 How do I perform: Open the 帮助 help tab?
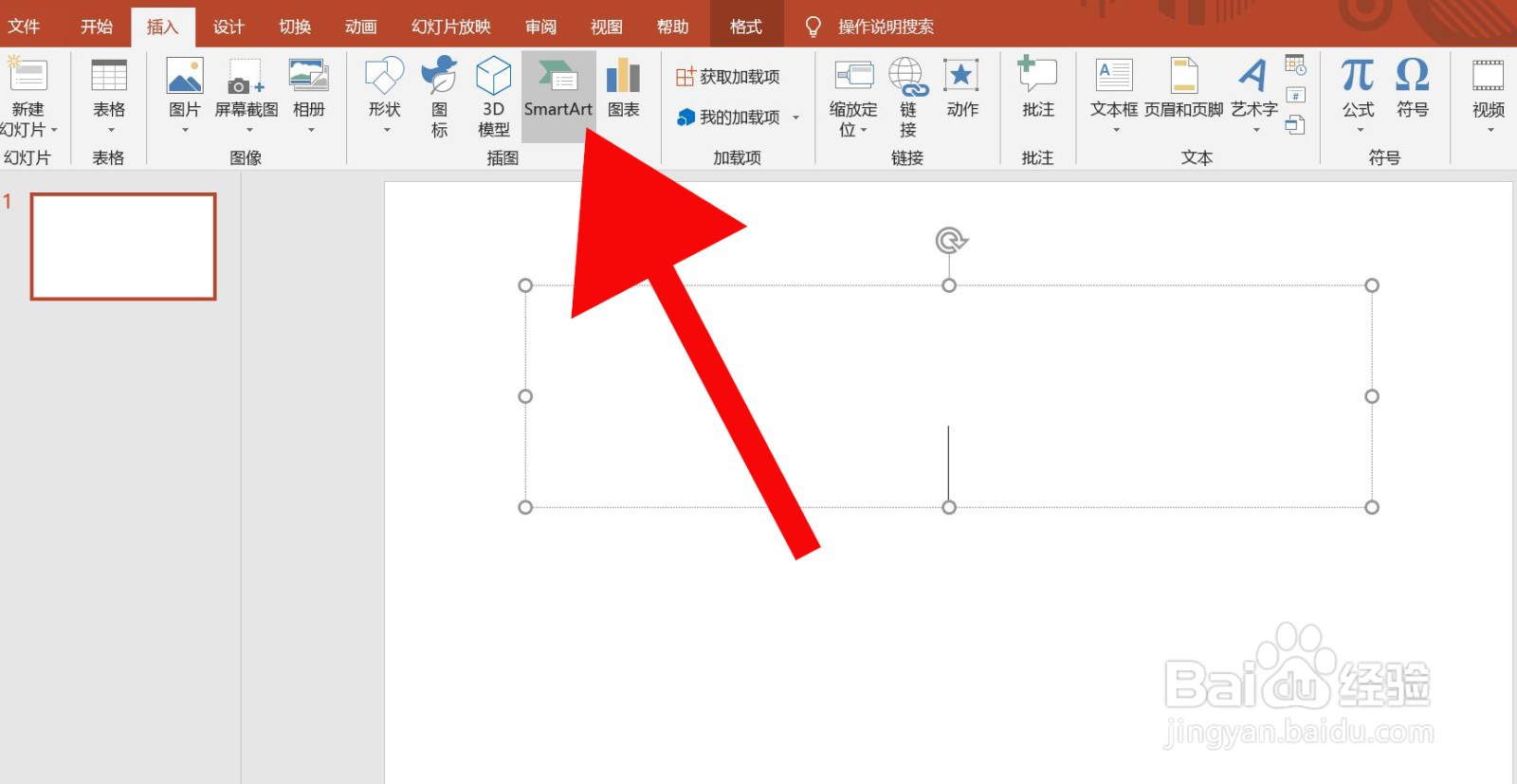[672, 27]
